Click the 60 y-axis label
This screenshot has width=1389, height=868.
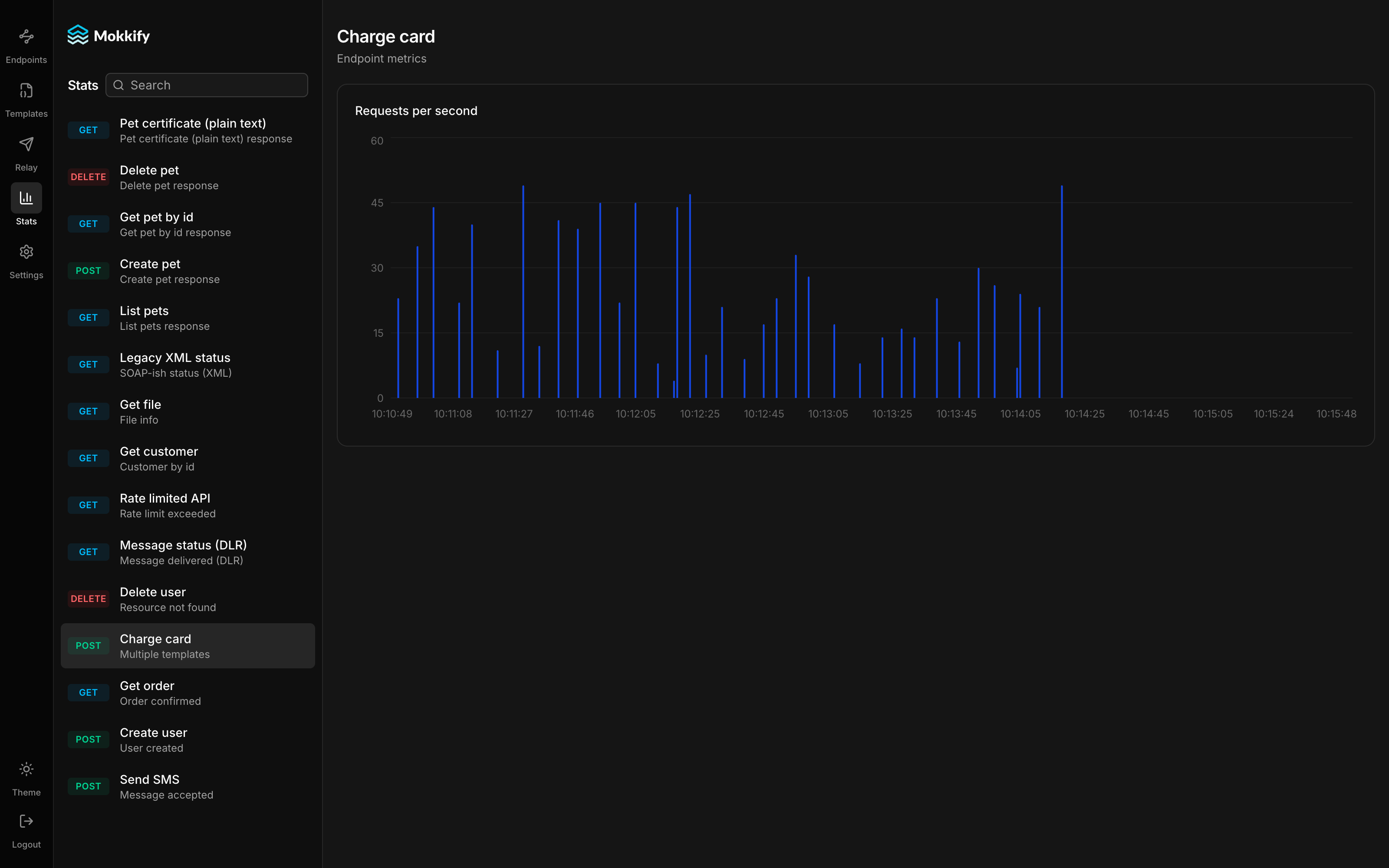377,141
